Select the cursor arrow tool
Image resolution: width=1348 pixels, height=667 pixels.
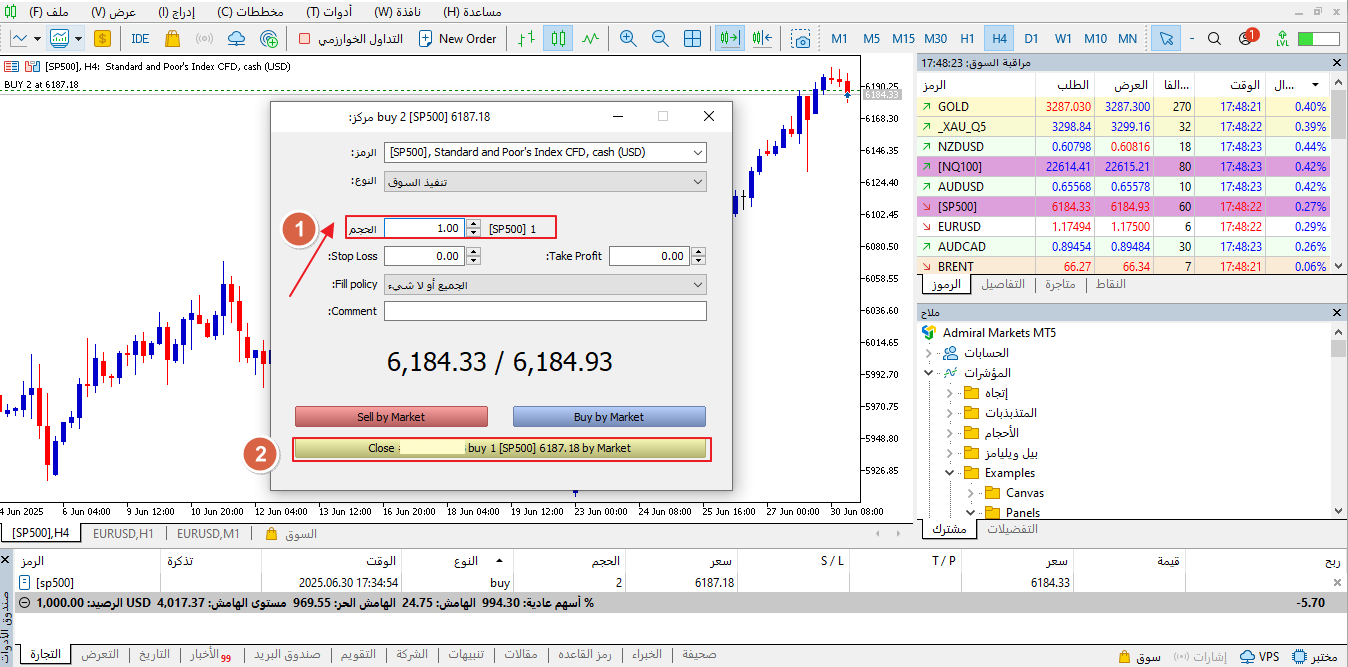coord(1165,38)
